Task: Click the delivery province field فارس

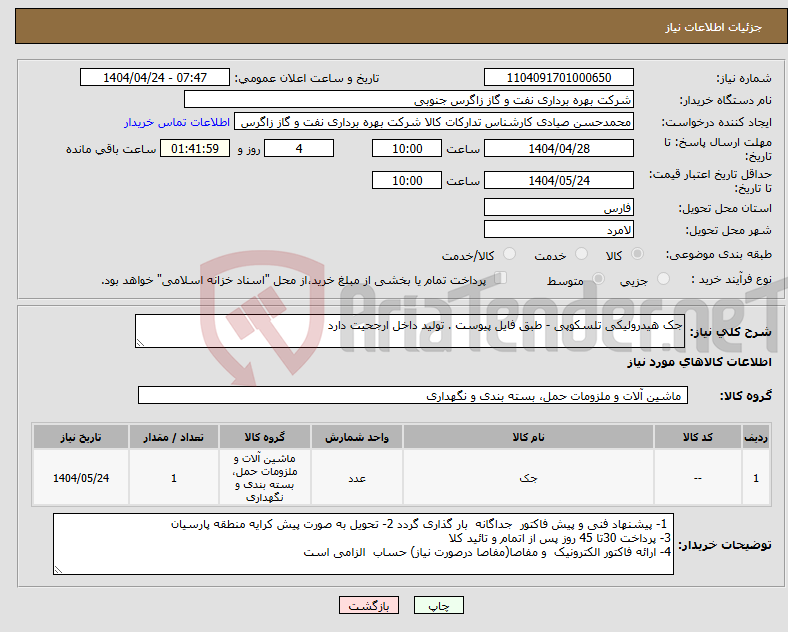Action: pos(558,207)
